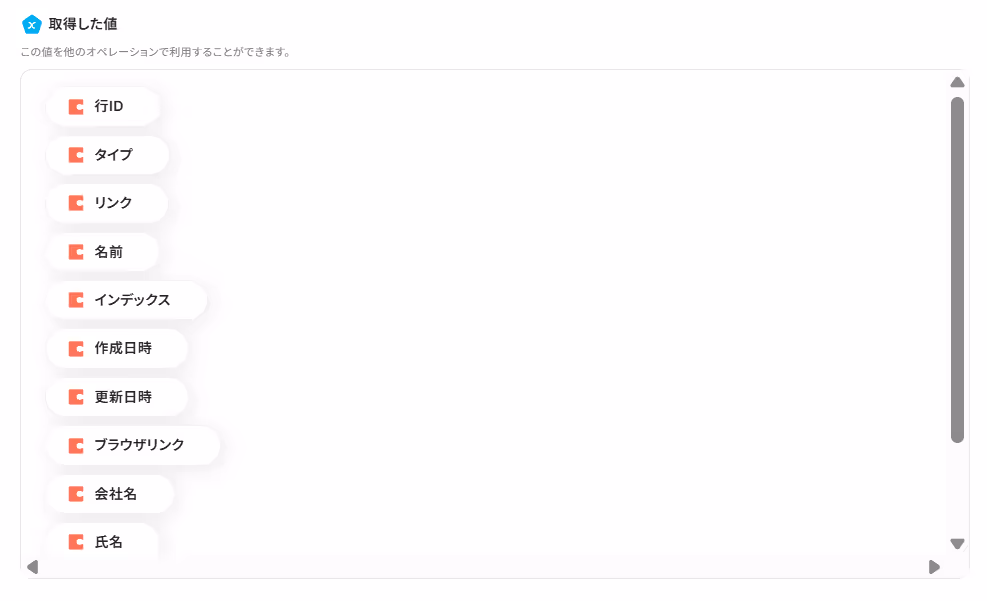Click the Coda icon beside タイプ
This screenshot has height=601, width=987.
click(76, 155)
